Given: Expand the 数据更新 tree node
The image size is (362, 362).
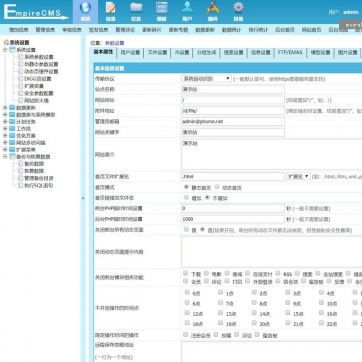Looking at the screenshot, I should point(5,108).
